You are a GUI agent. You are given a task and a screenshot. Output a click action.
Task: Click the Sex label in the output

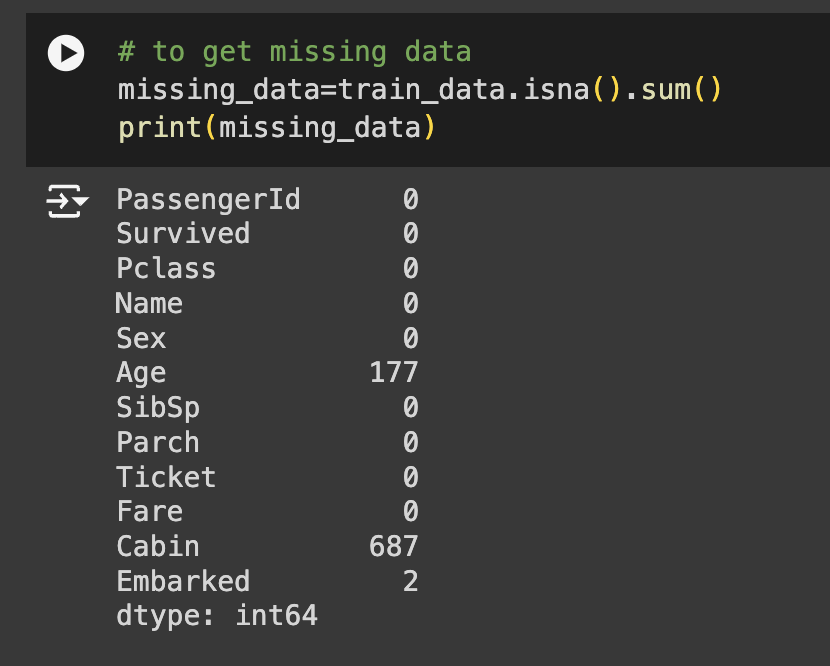pos(141,338)
